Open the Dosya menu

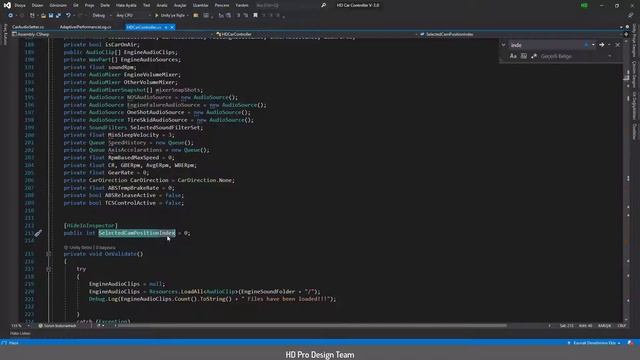20,5
